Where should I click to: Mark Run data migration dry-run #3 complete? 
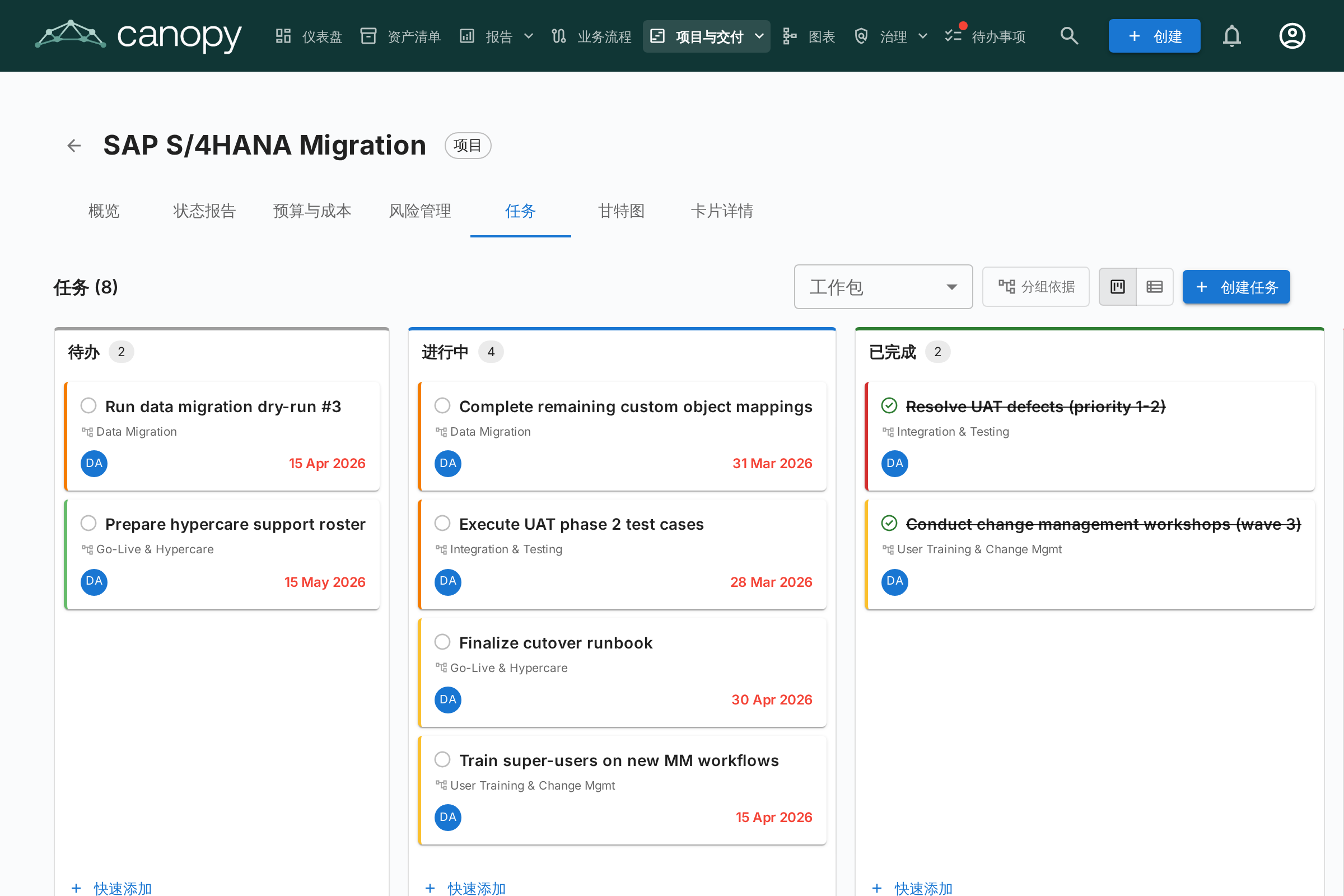coord(88,405)
